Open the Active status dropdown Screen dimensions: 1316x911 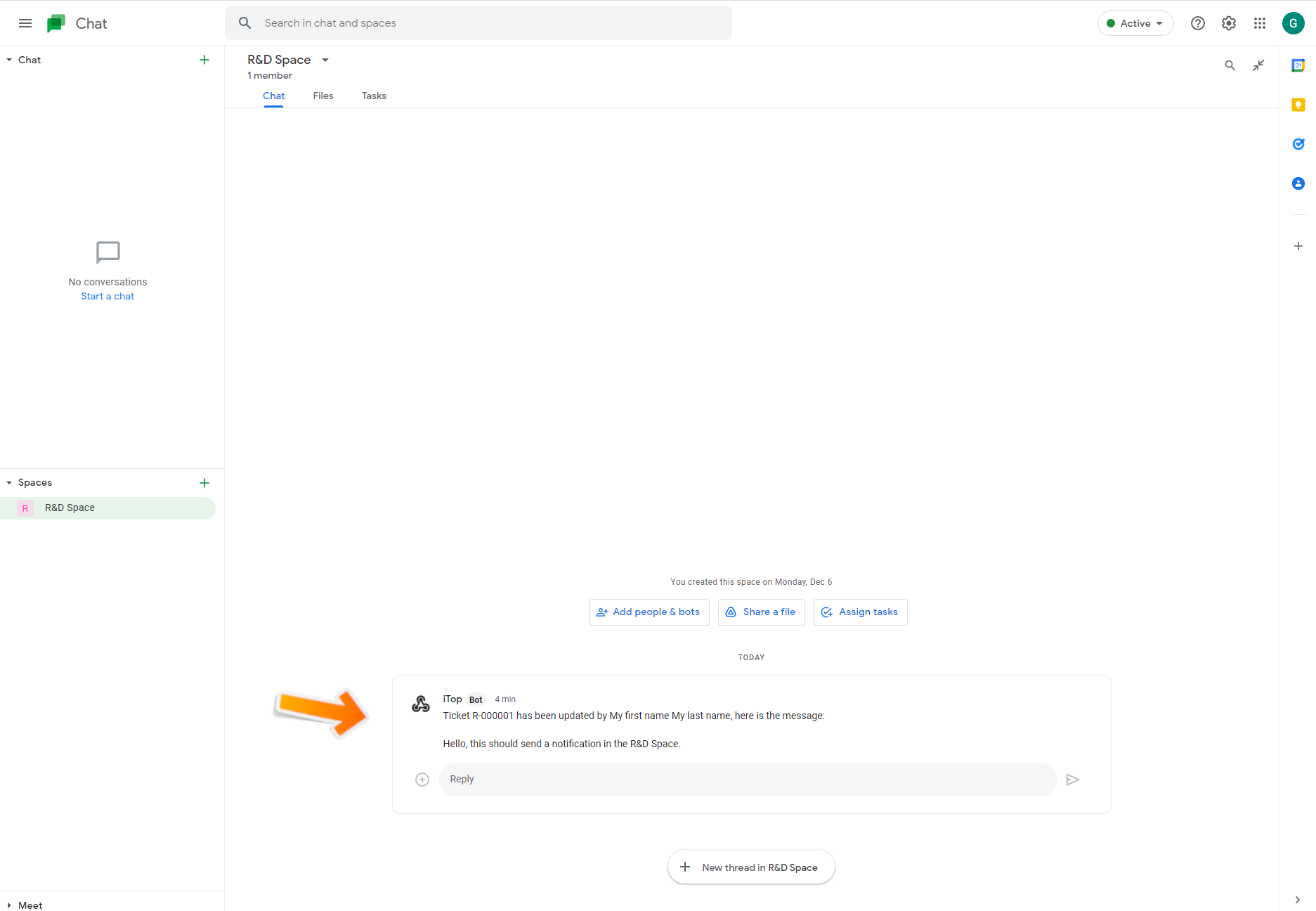[1135, 23]
